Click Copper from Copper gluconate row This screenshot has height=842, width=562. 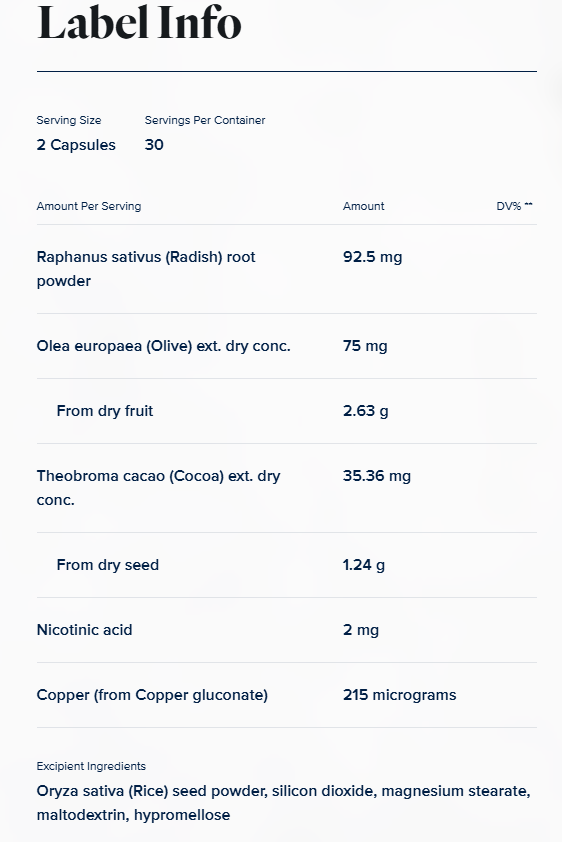[x=287, y=695]
